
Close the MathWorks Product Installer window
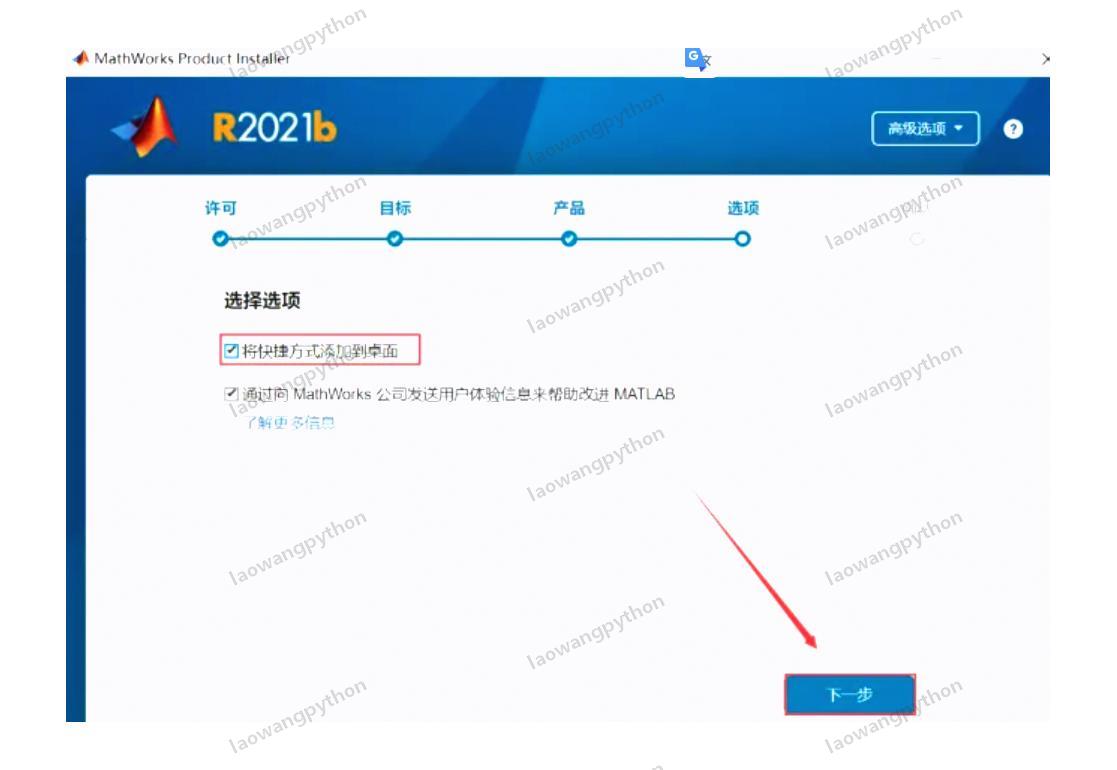coord(1044,59)
